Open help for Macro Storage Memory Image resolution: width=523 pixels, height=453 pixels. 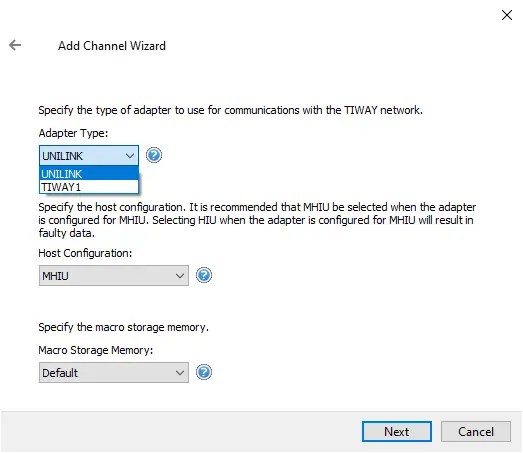pos(204,372)
